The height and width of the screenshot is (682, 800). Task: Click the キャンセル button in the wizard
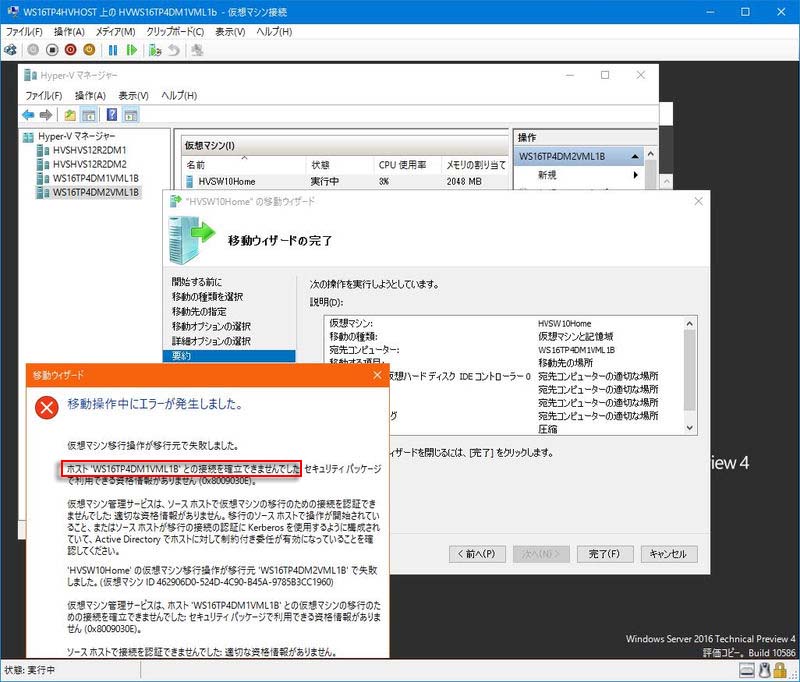(x=669, y=554)
